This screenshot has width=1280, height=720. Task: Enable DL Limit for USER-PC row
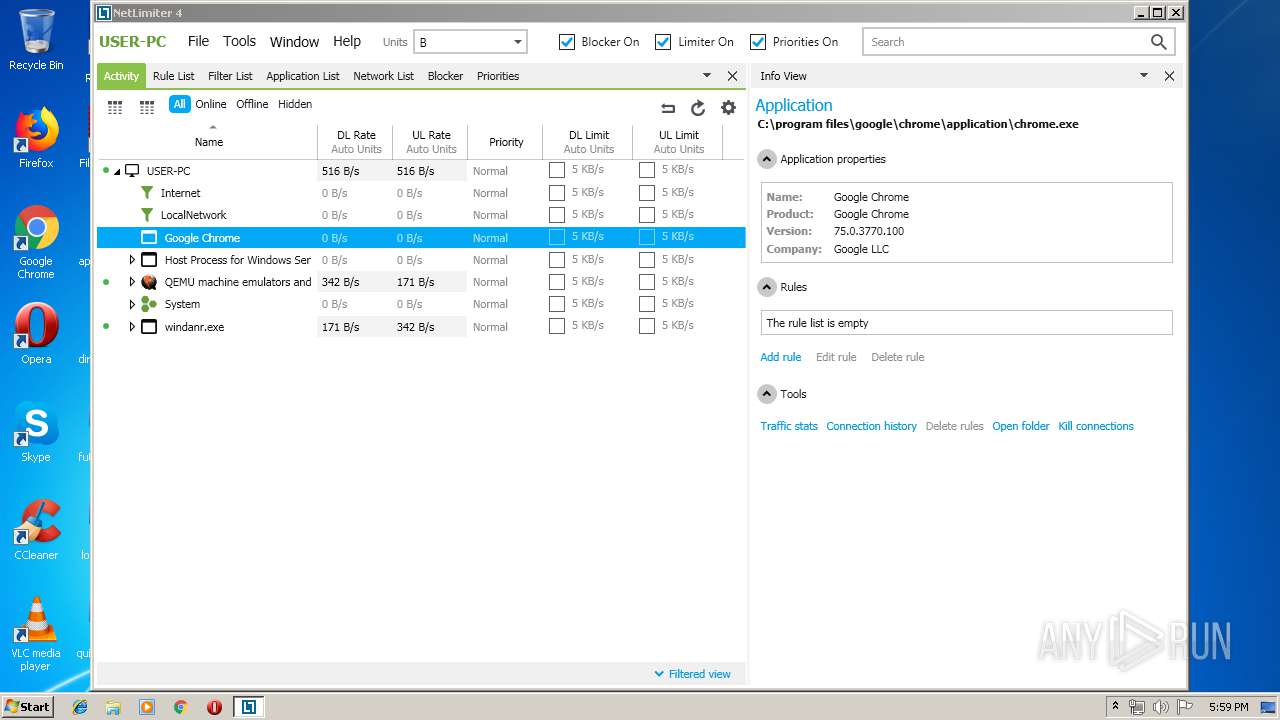557,170
